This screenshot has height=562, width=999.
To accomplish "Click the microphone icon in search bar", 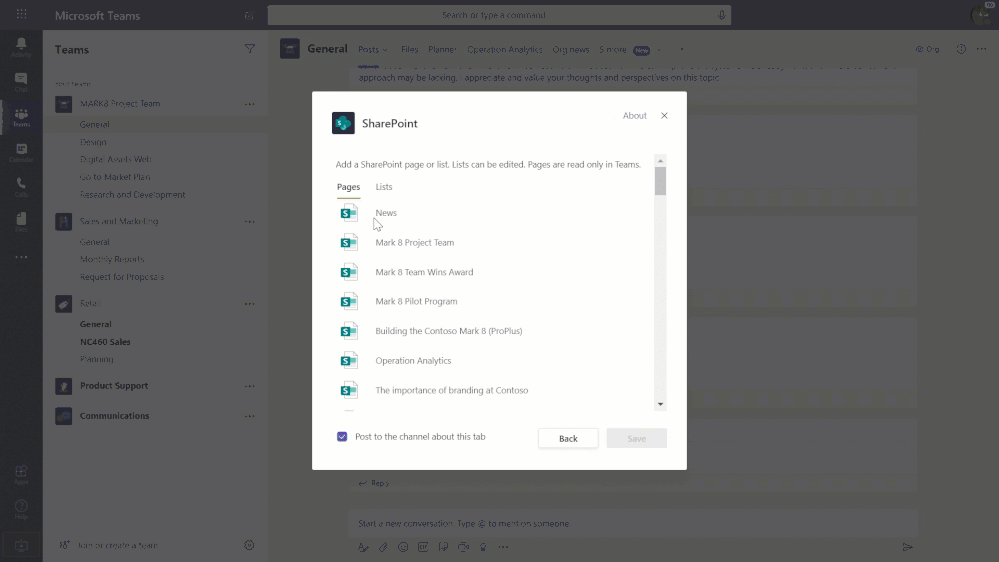I will point(721,15).
